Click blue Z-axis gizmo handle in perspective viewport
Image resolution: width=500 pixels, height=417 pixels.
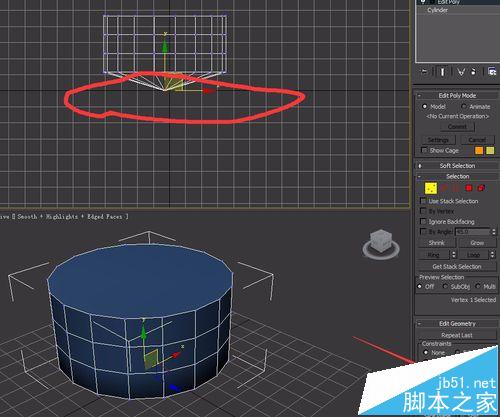[173, 387]
